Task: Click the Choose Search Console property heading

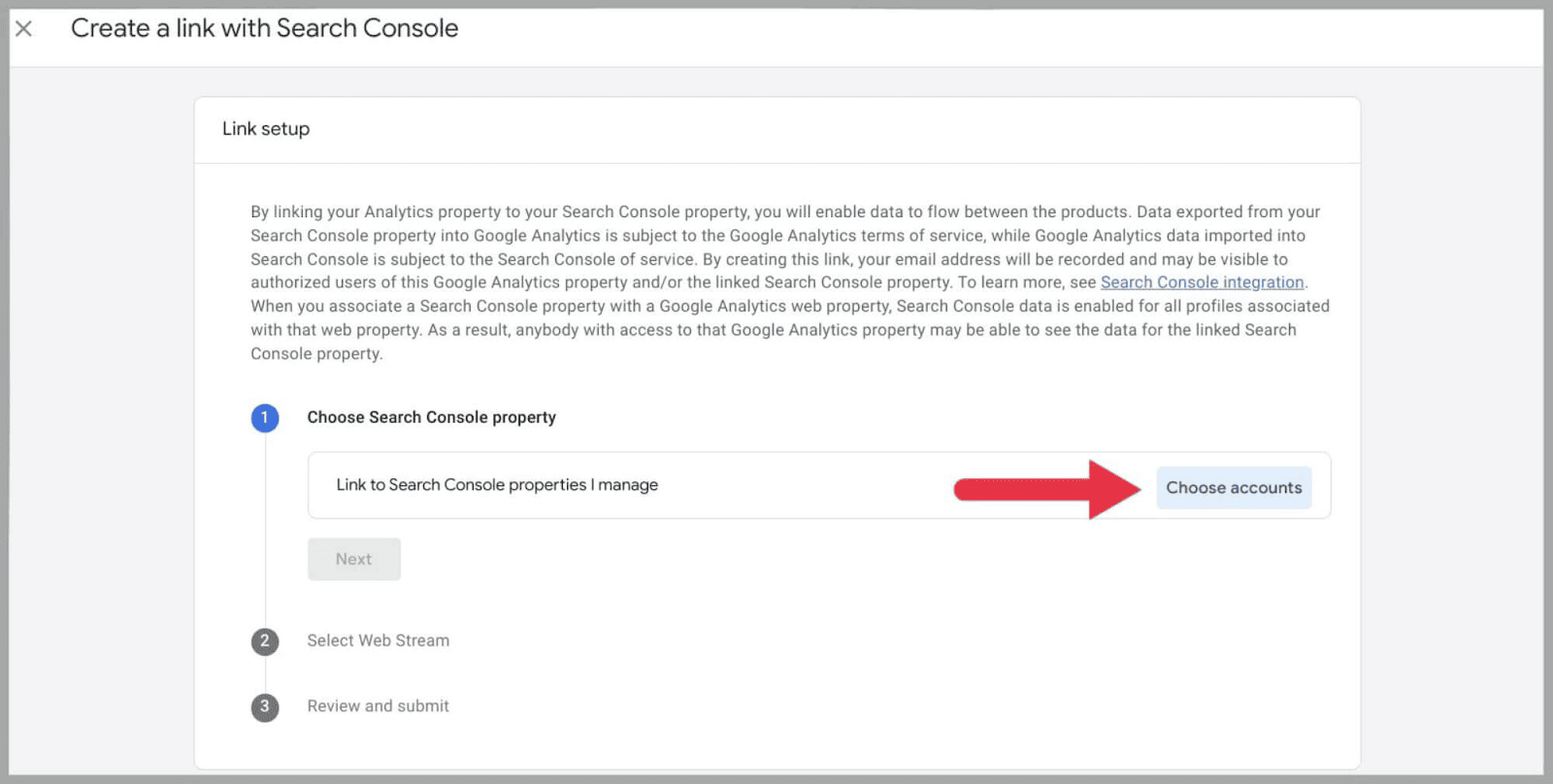Action: coord(431,417)
